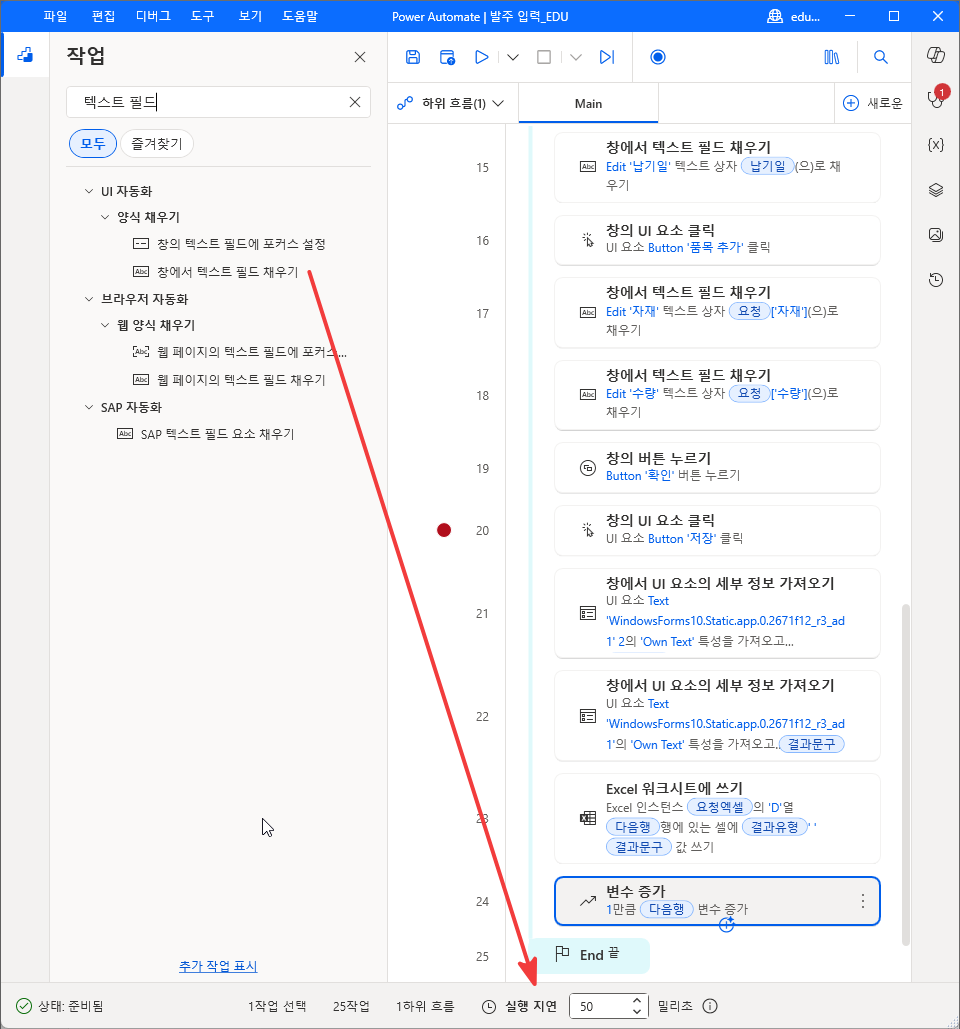Collapse the 웹 양식 채우기 subgroup

(105, 325)
